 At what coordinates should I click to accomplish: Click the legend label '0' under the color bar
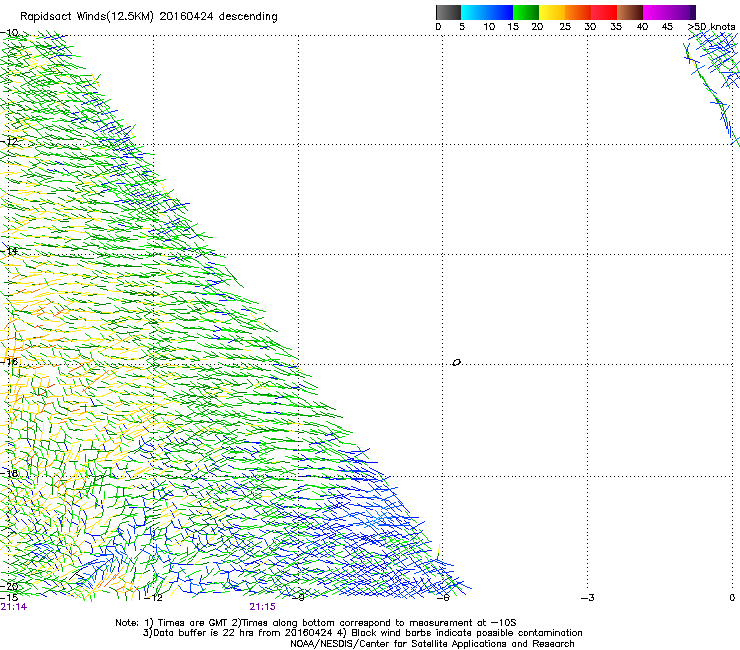tap(438, 27)
